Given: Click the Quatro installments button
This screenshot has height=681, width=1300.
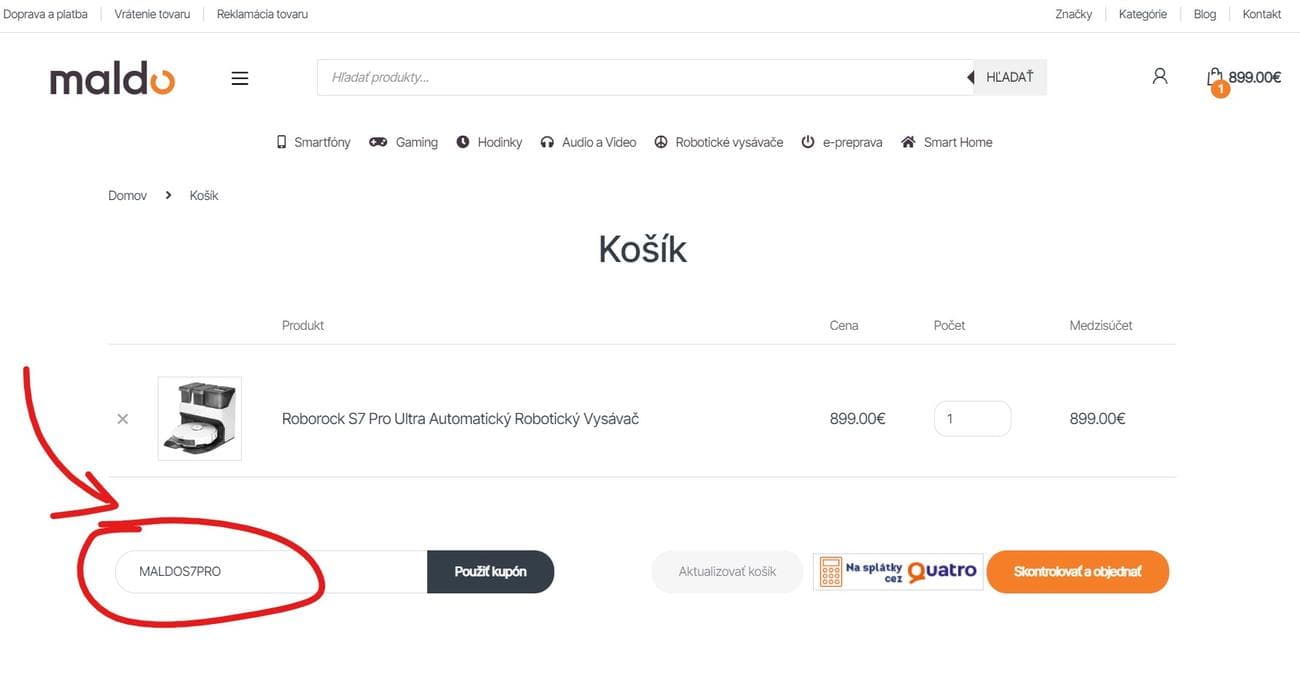Looking at the screenshot, I should pos(897,571).
